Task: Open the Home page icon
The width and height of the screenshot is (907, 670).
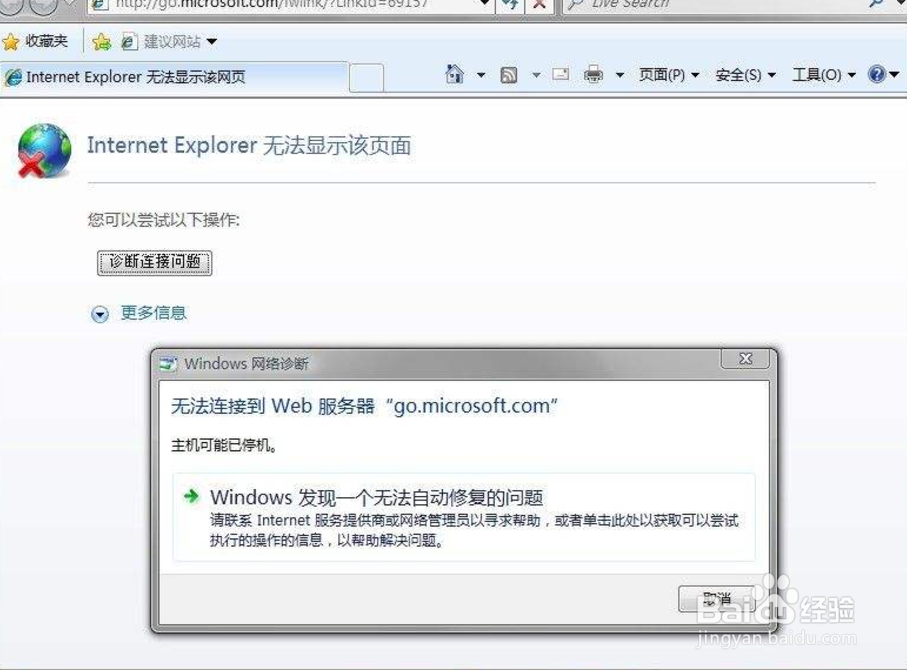Action: 455,74
